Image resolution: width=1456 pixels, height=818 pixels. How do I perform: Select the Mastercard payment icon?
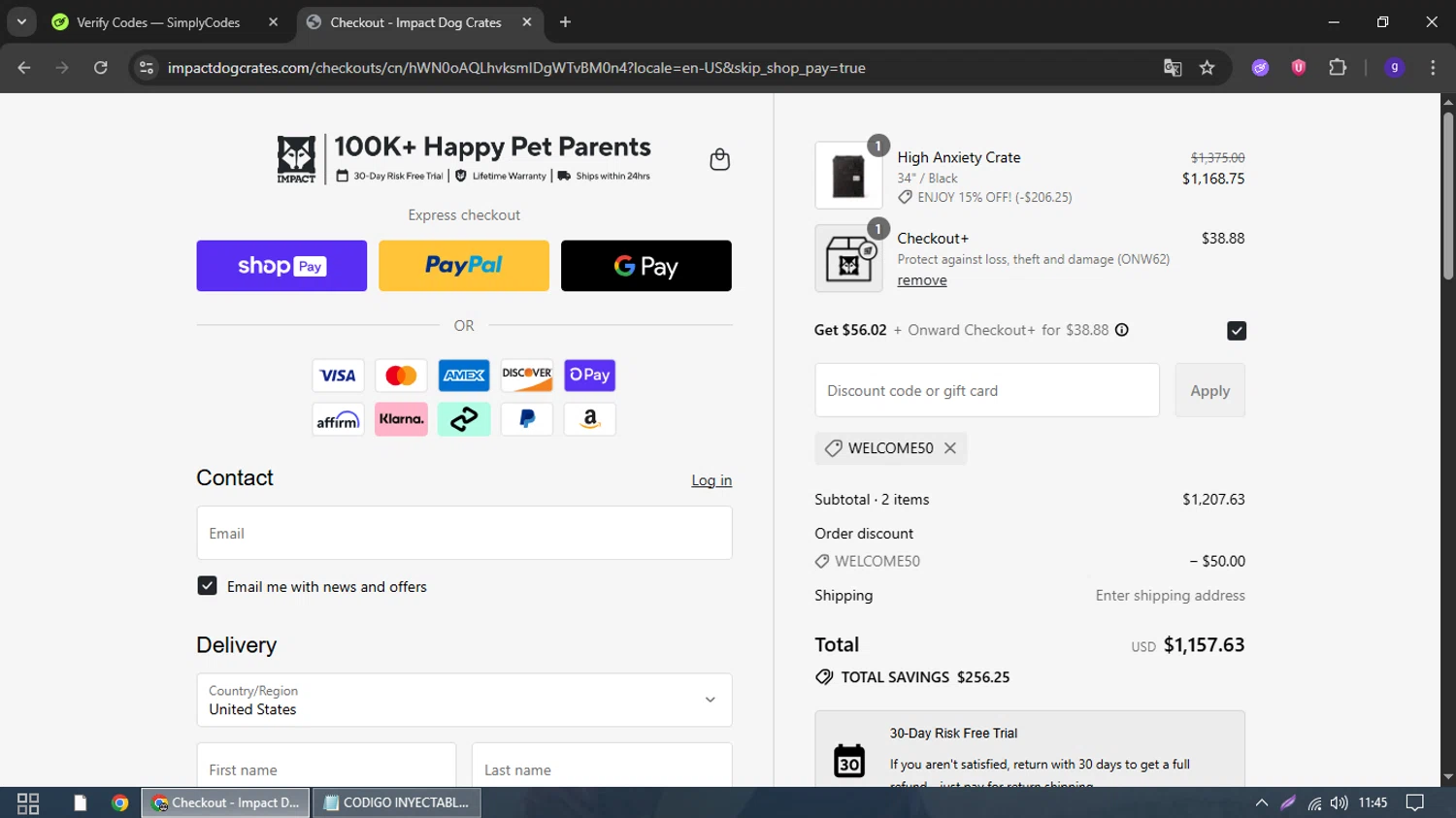pyautogui.click(x=401, y=376)
